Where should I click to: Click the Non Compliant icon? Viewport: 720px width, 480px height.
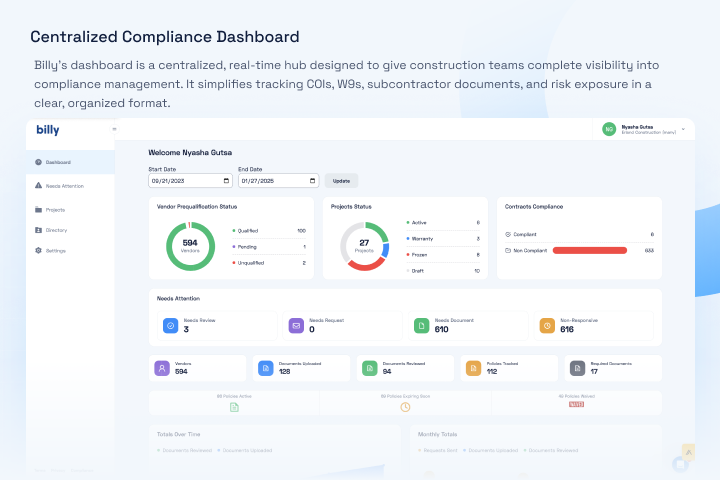coord(508,250)
